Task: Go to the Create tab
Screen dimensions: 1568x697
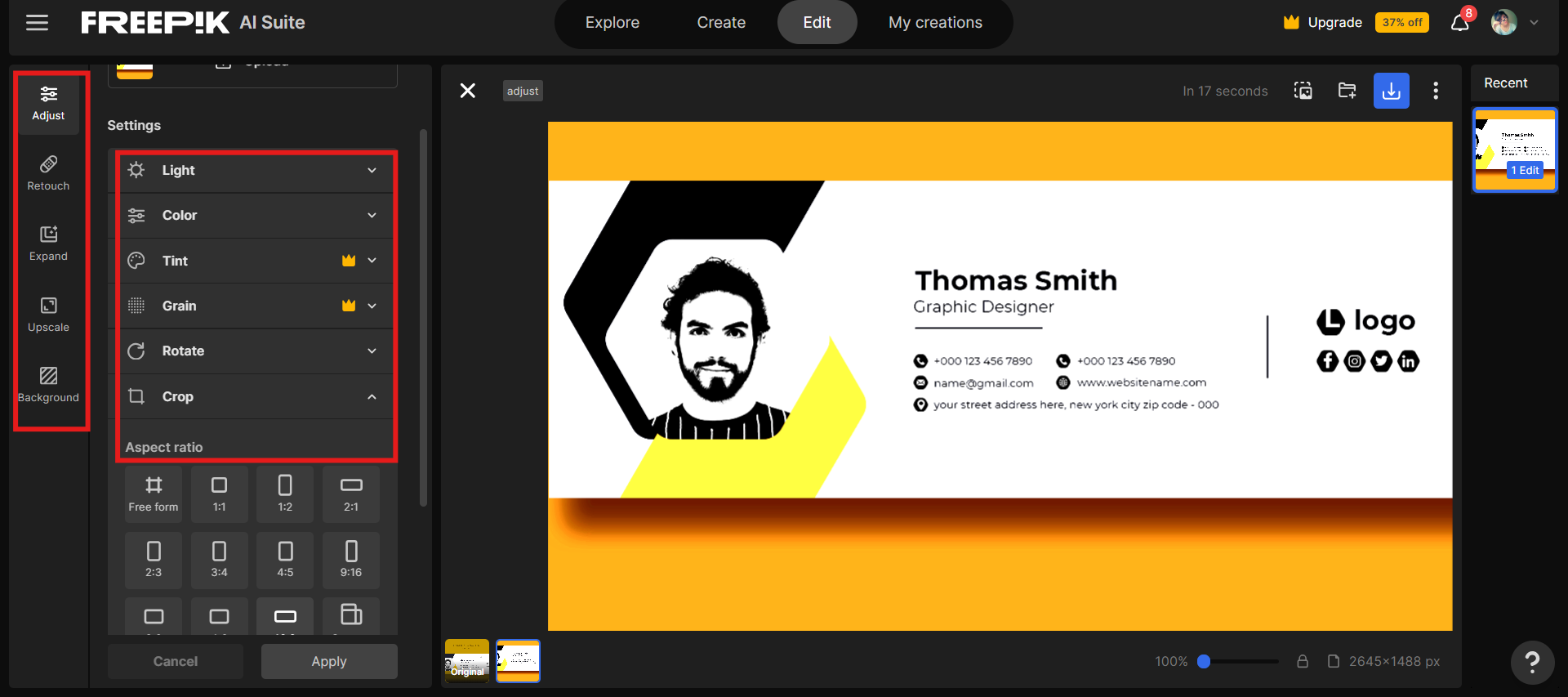Action: tap(721, 22)
